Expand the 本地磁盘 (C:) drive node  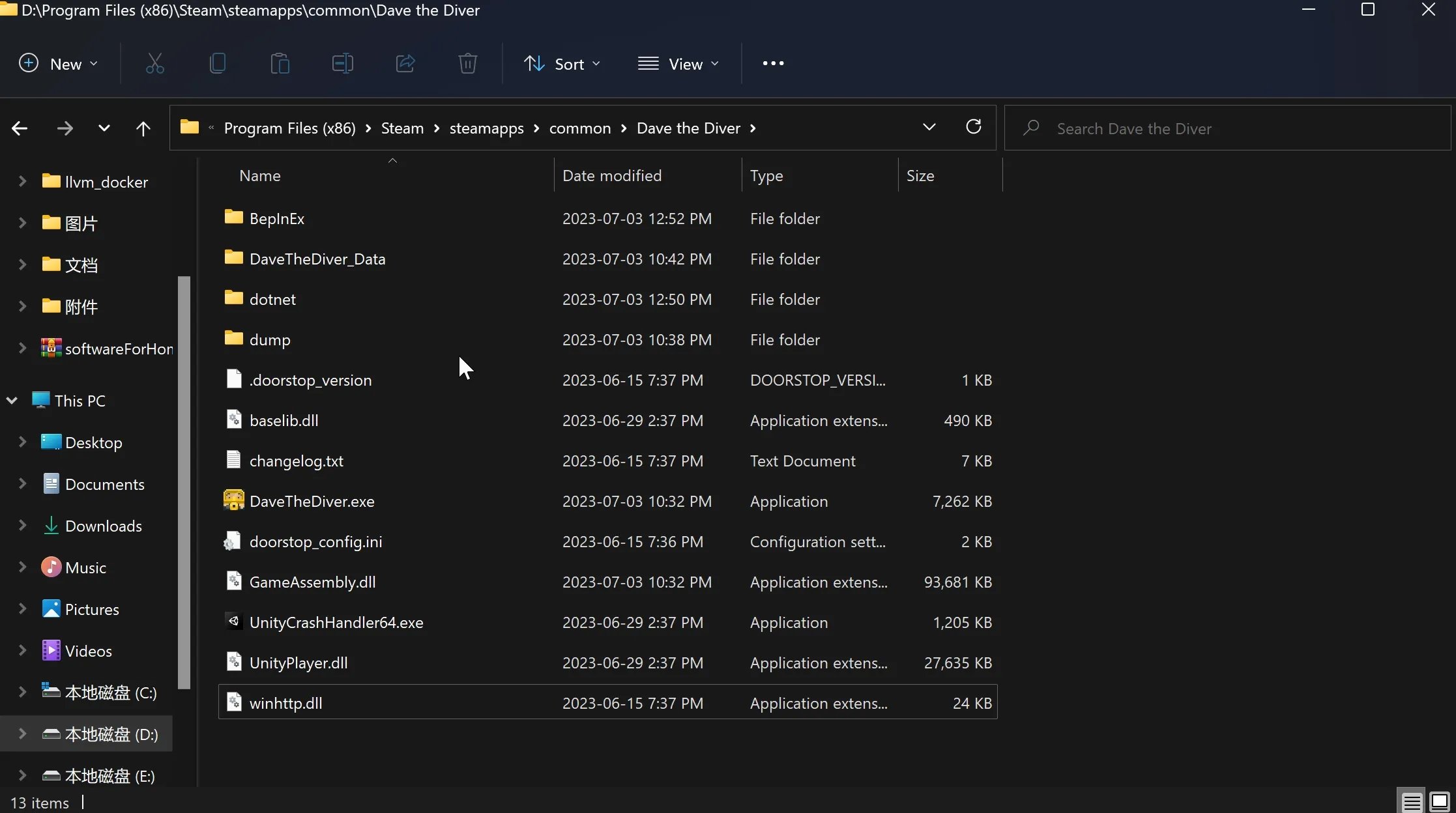point(22,692)
